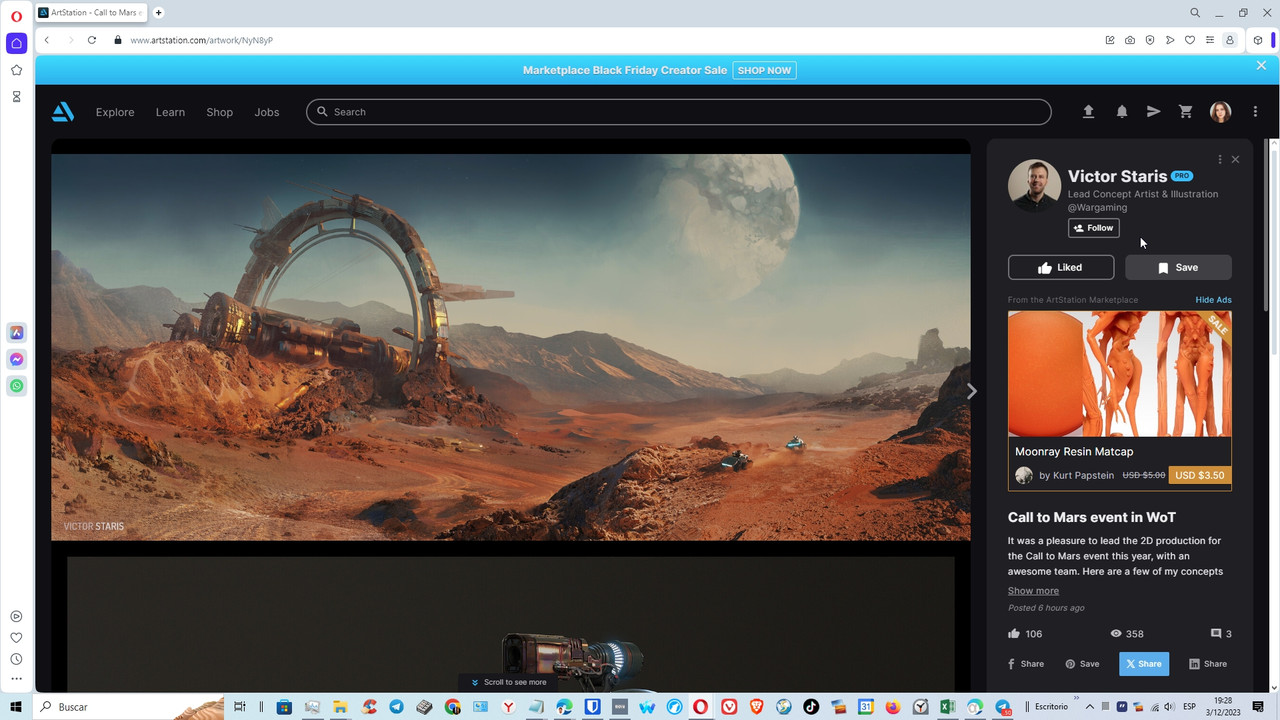Open the upload artwork icon
Image resolution: width=1280 pixels, height=720 pixels.
coord(1089,112)
